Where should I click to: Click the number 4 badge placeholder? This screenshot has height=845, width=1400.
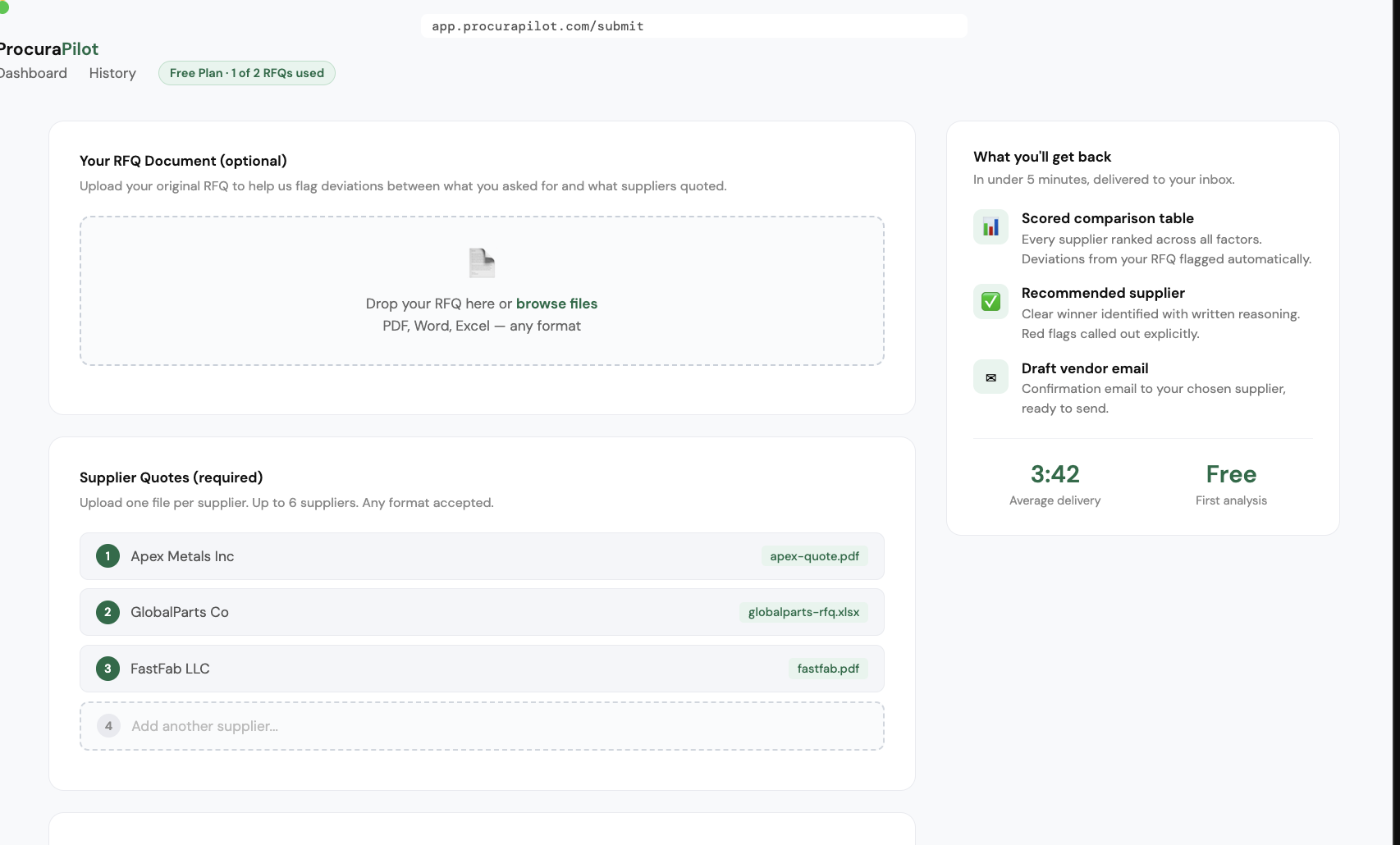108,726
